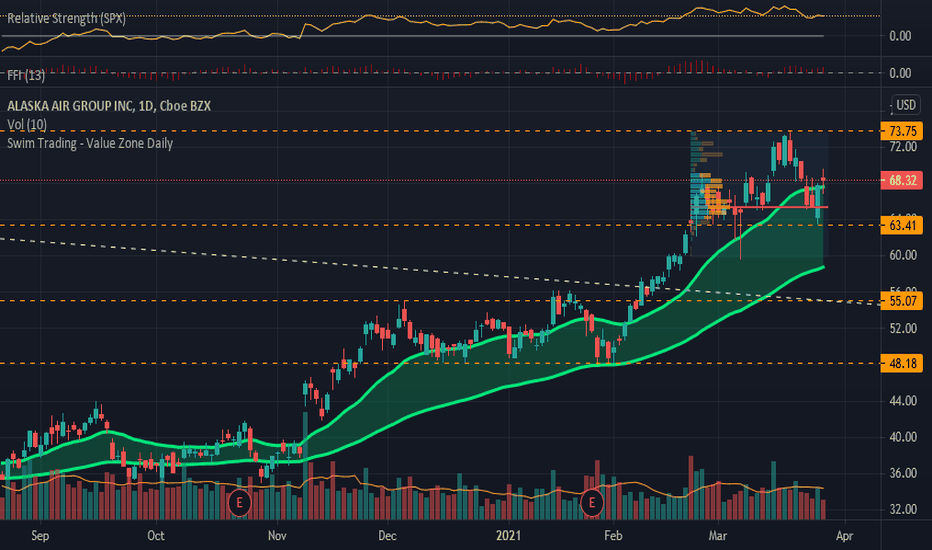Click the 55.07 horizontal level label
Image resolution: width=932 pixels, height=550 pixels.
[902, 301]
